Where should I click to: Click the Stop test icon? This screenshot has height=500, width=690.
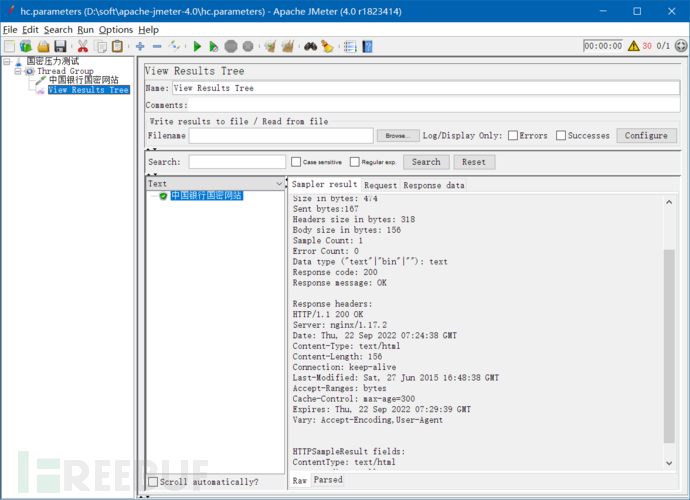pos(231,46)
